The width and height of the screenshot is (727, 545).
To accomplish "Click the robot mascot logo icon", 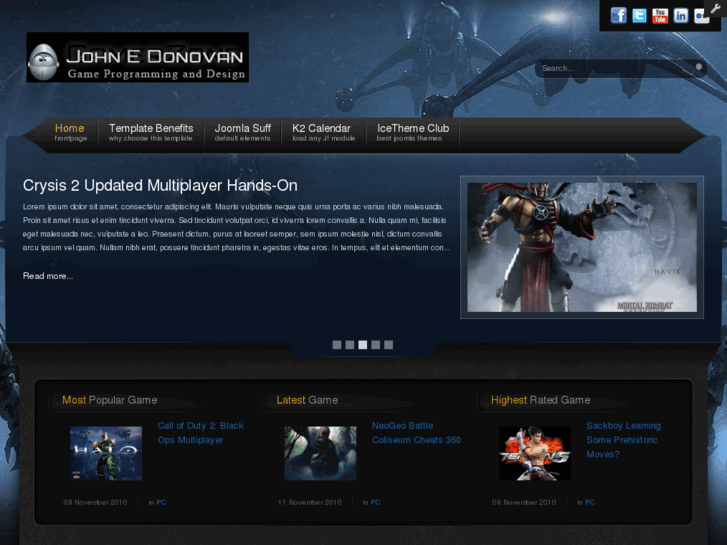I will click(x=43, y=62).
